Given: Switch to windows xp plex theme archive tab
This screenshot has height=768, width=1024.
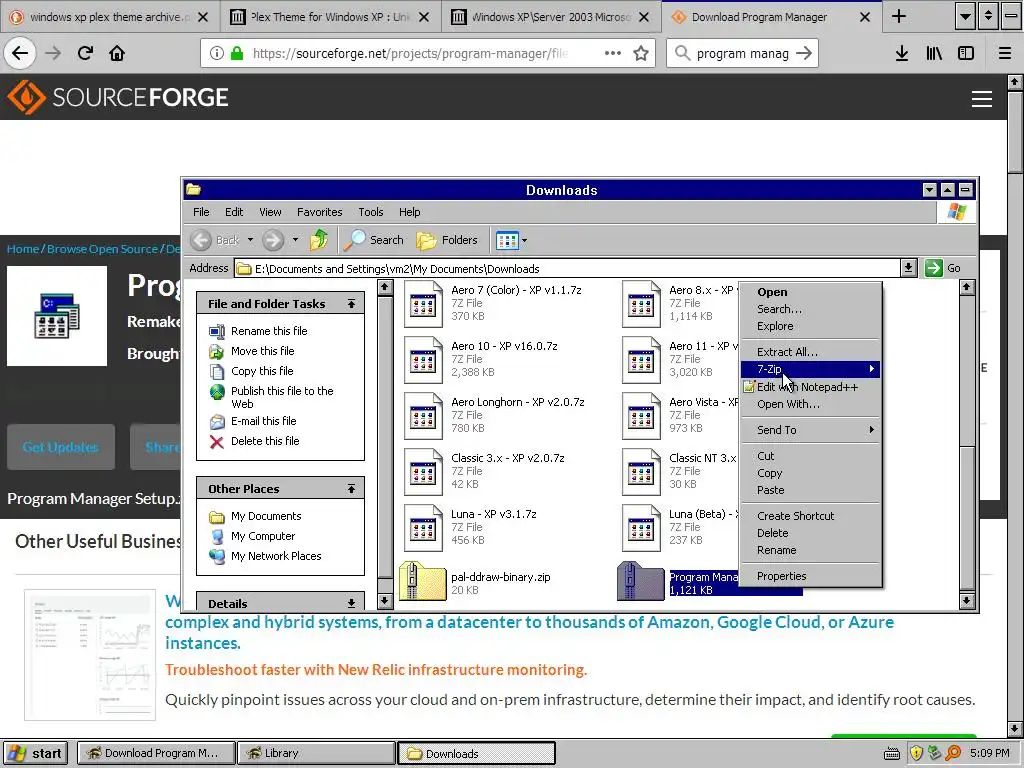Looking at the screenshot, I should [109, 17].
